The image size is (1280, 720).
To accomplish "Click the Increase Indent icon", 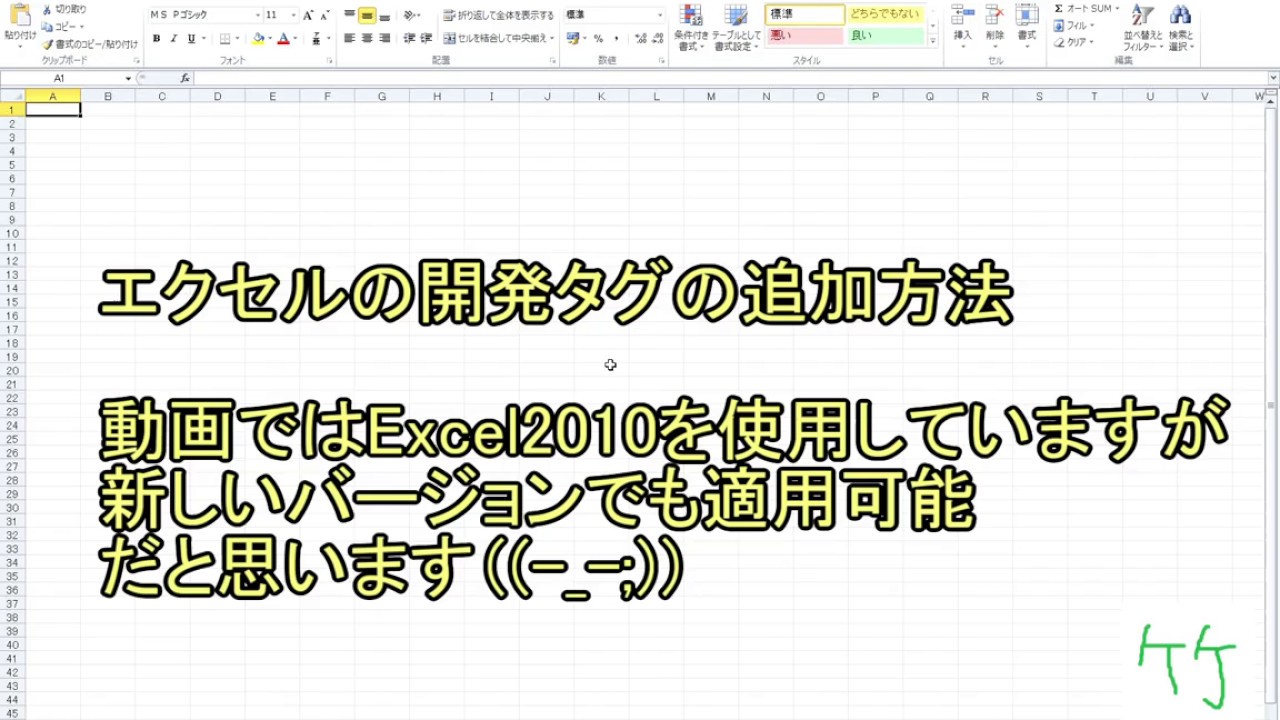I will [x=426, y=38].
